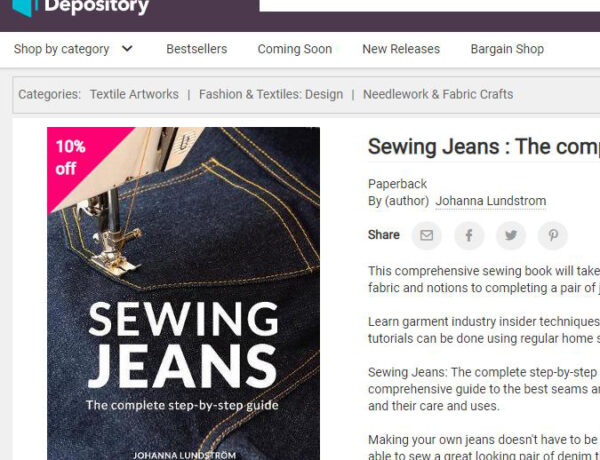Open Fashion & Textiles: Design category
600x460 pixels.
tap(271, 94)
